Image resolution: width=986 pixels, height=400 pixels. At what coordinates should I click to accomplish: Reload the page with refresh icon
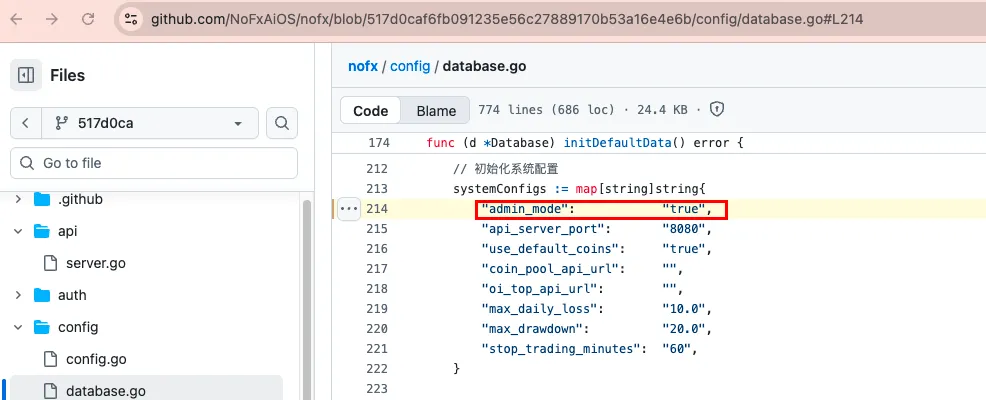pyautogui.click(x=87, y=19)
